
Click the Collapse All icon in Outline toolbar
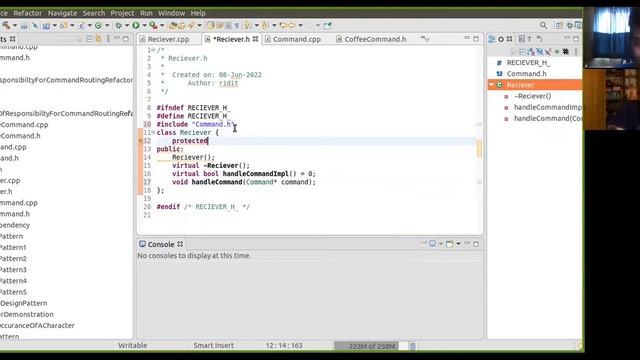click(x=523, y=52)
